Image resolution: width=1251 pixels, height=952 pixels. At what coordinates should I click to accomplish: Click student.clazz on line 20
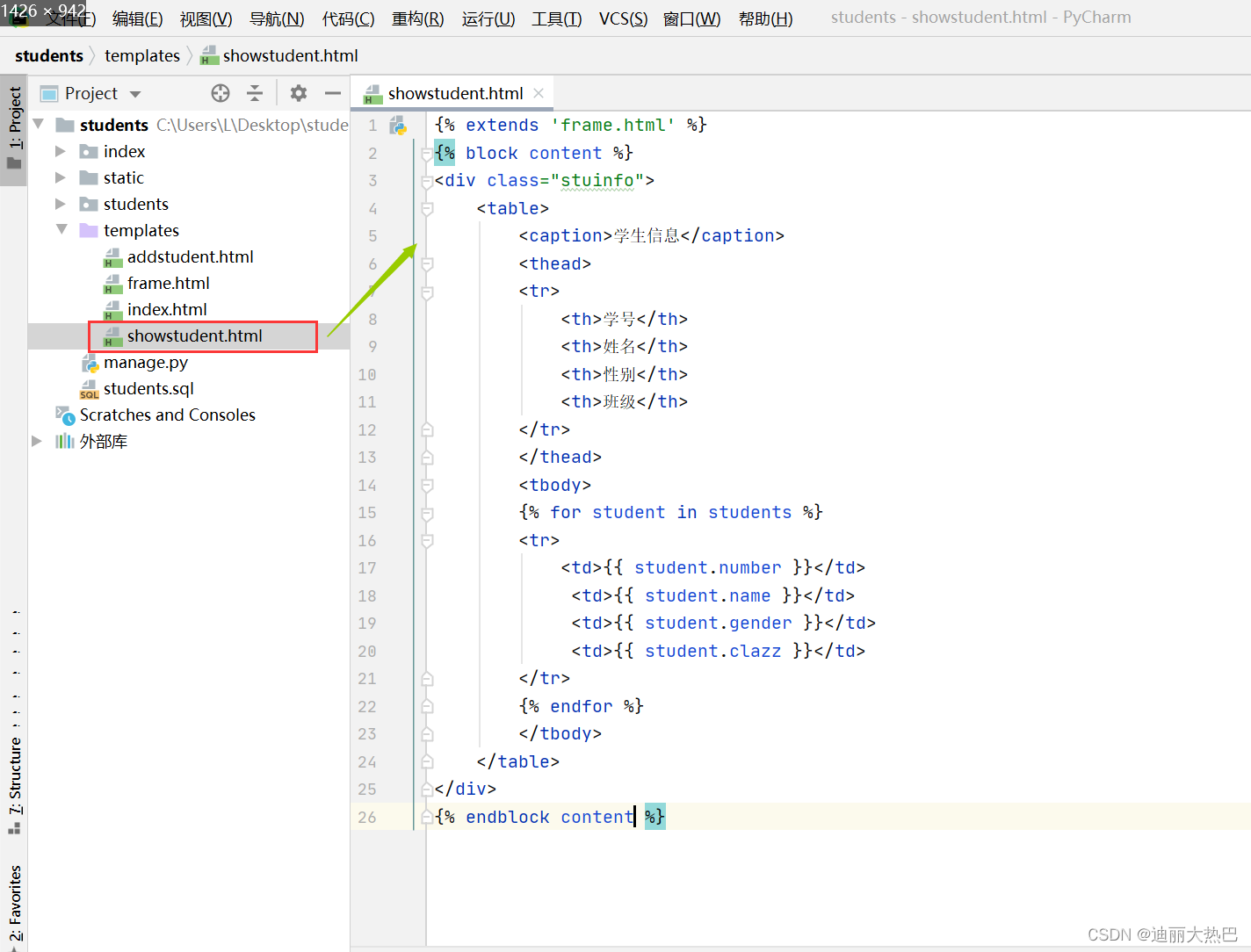(x=712, y=651)
